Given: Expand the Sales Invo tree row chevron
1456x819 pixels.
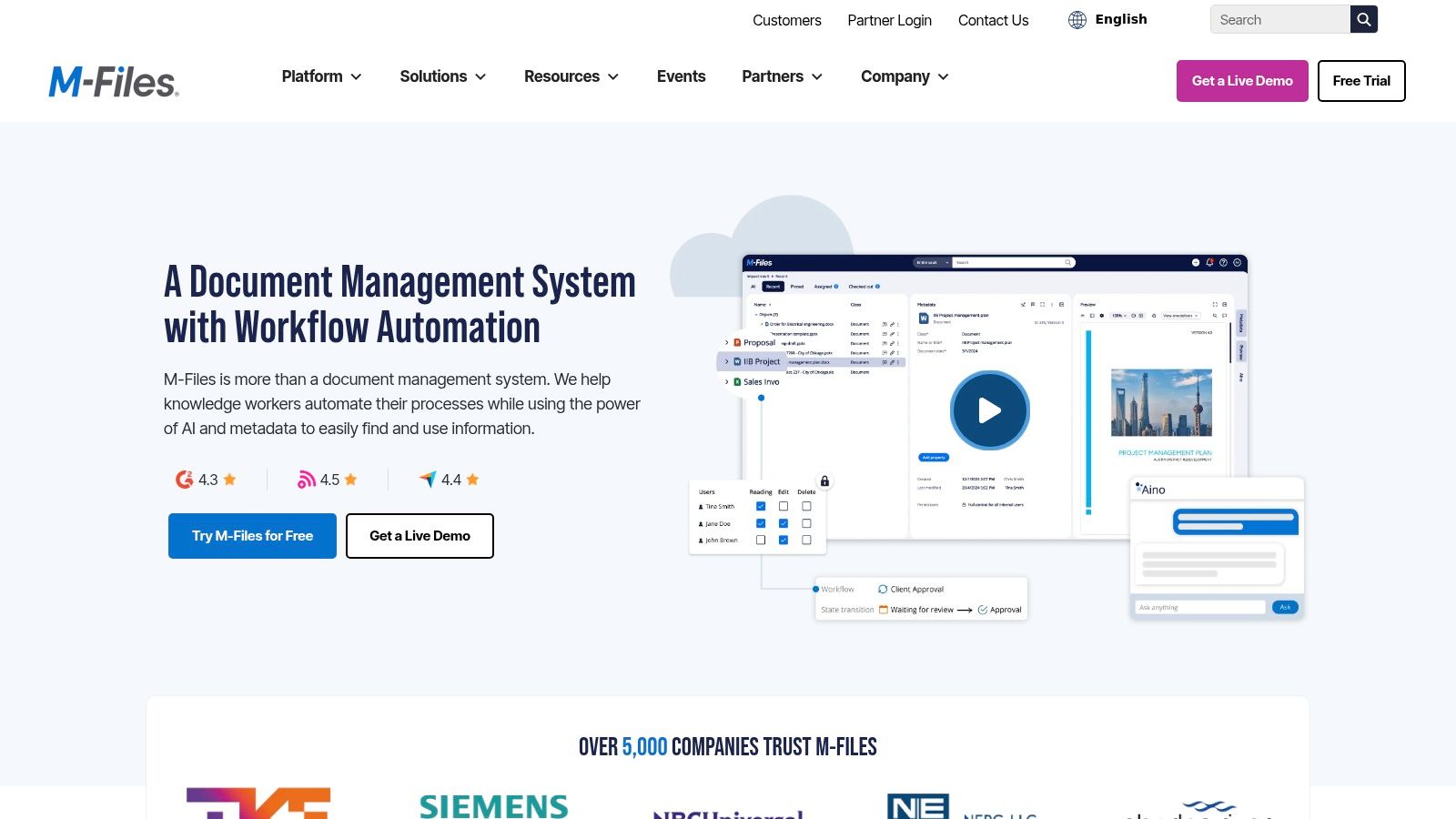Looking at the screenshot, I should (726, 382).
